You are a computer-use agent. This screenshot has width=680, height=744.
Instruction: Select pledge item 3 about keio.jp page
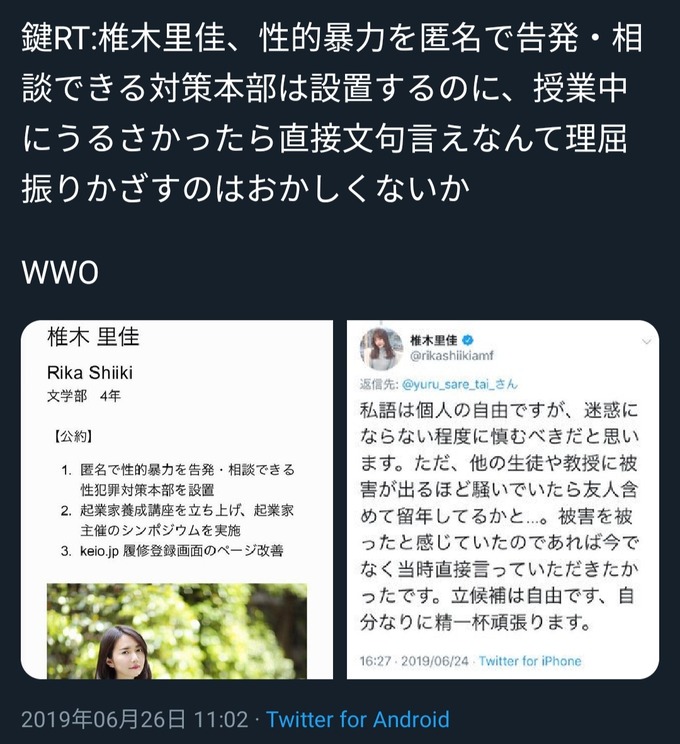pyautogui.click(x=172, y=550)
